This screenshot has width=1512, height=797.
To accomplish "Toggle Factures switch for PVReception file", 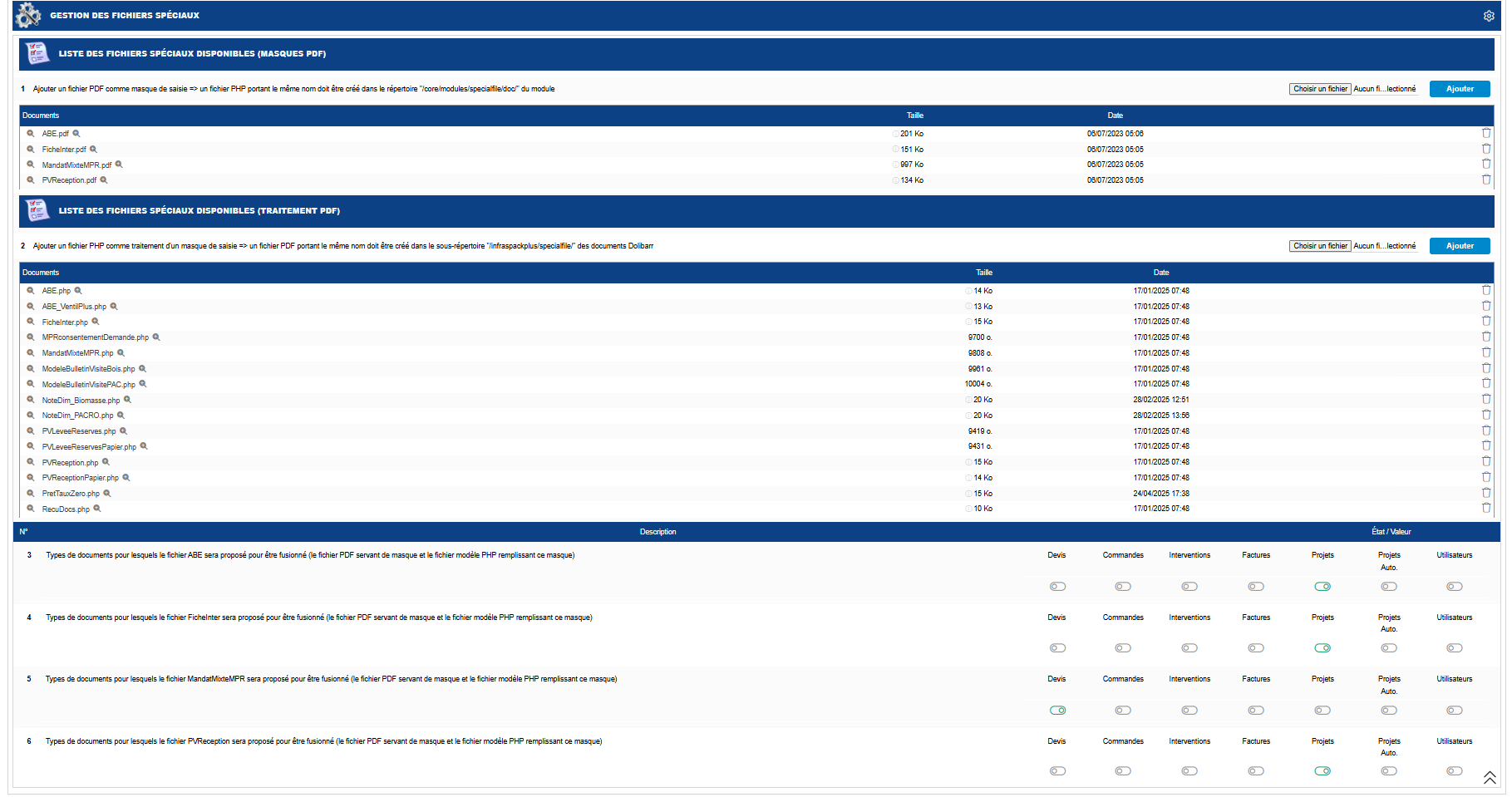I will click(1256, 771).
